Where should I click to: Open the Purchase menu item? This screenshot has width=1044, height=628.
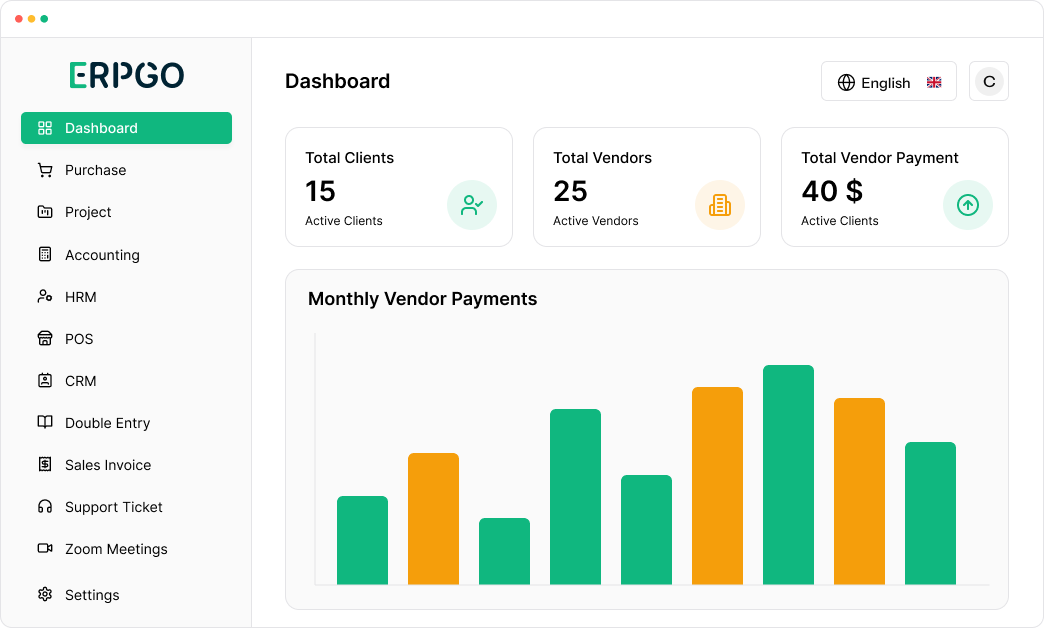click(127, 170)
